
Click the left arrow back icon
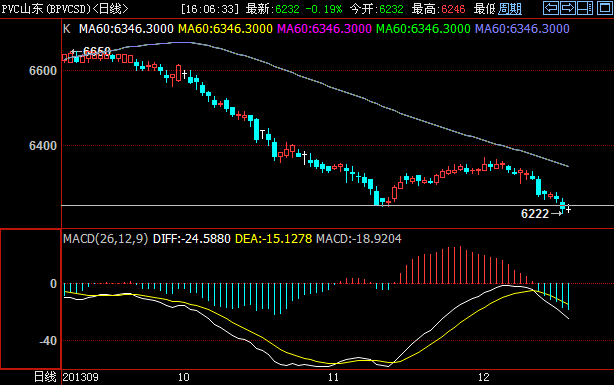coord(551,8)
